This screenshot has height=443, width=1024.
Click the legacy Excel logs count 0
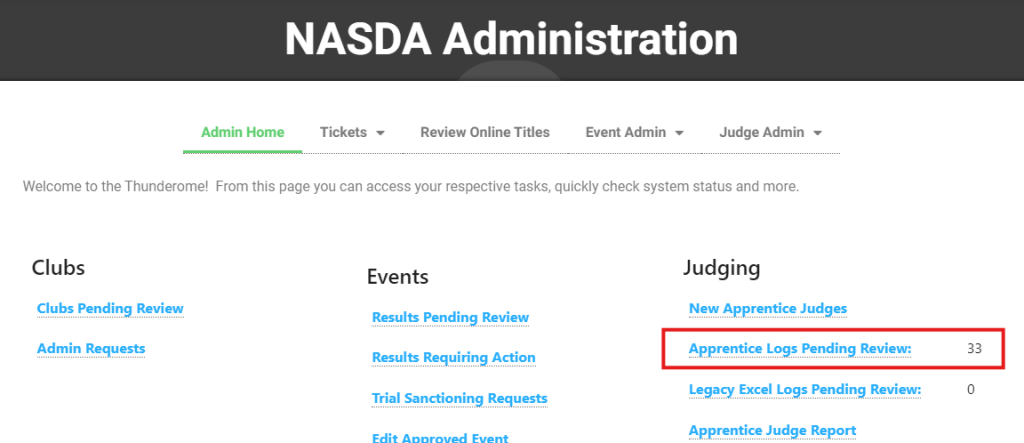970,389
